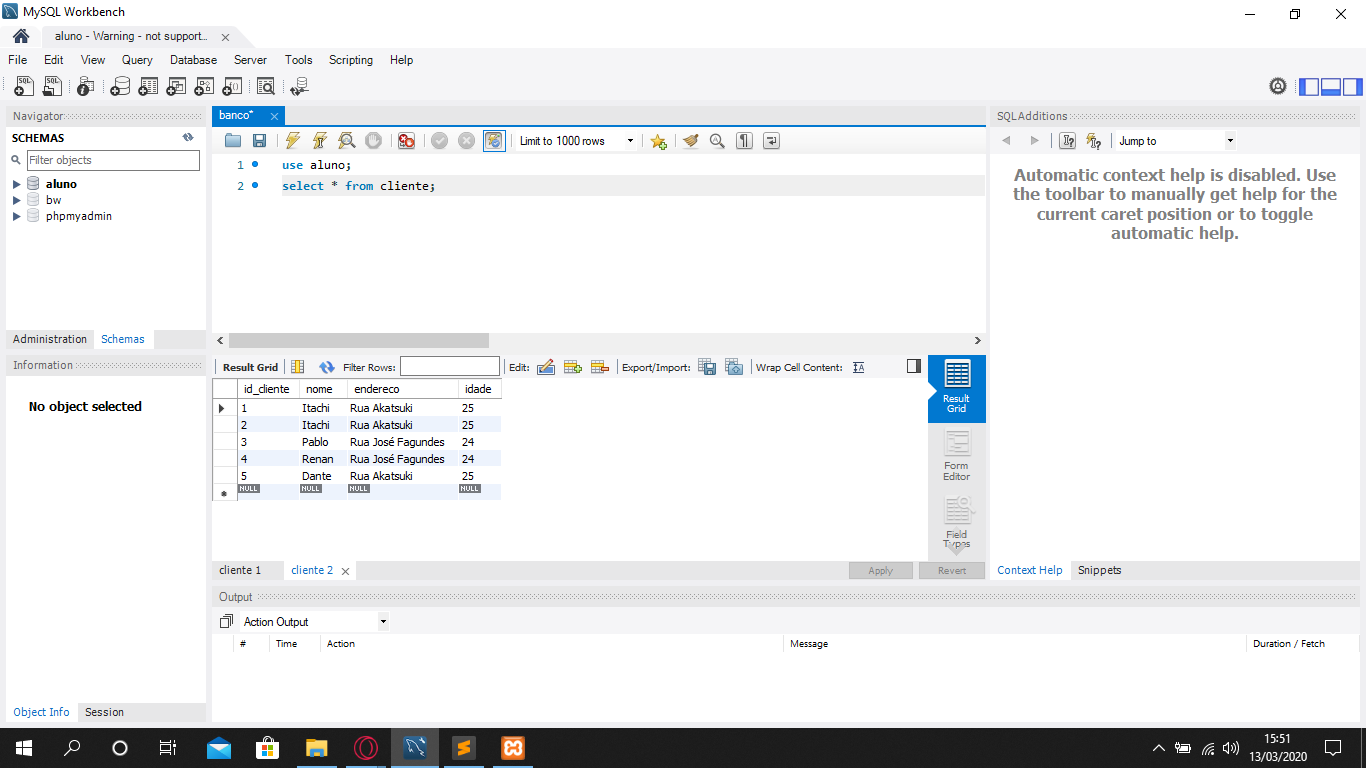Edit current row pencil icon

coord(546,367)
